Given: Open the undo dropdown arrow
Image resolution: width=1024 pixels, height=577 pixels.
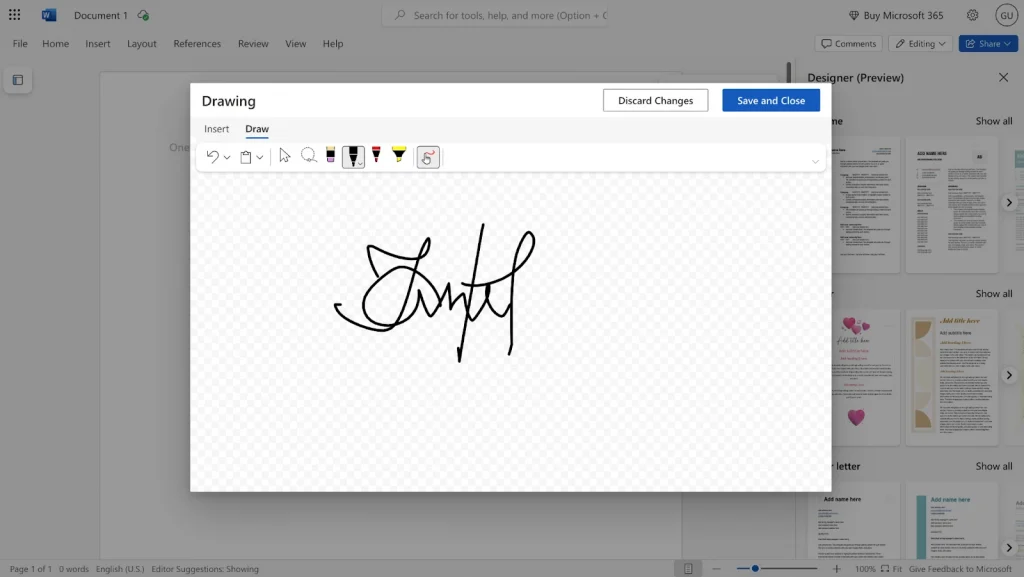Looking at the screenshot, I should [x=227, y=158].
